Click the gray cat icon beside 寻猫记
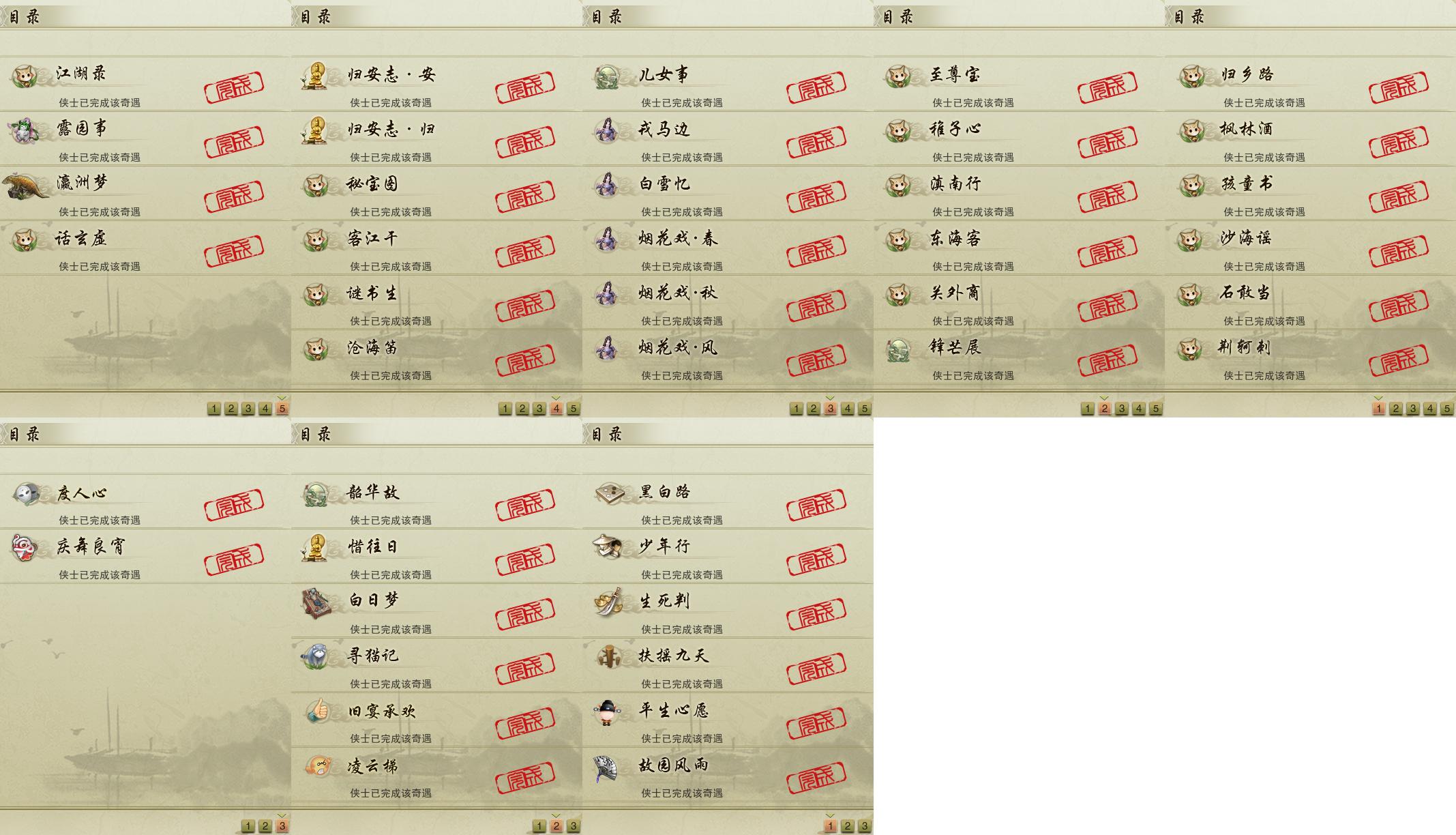This screenshot has height=835, width=1456. point(316,657)
